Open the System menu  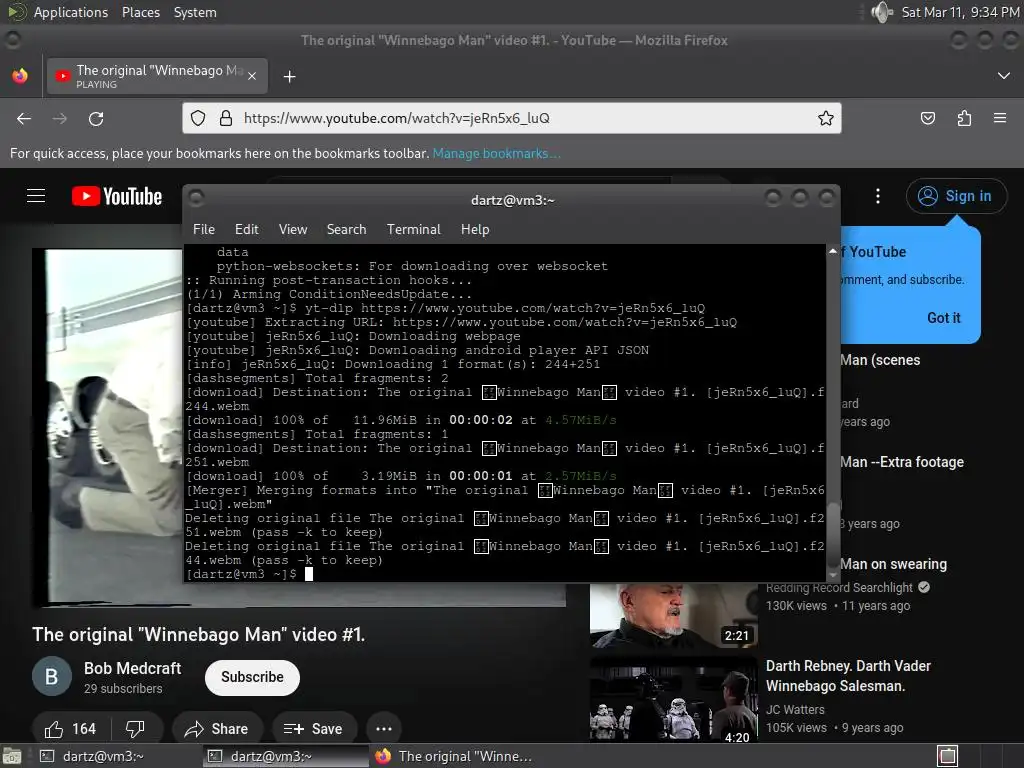195,12
